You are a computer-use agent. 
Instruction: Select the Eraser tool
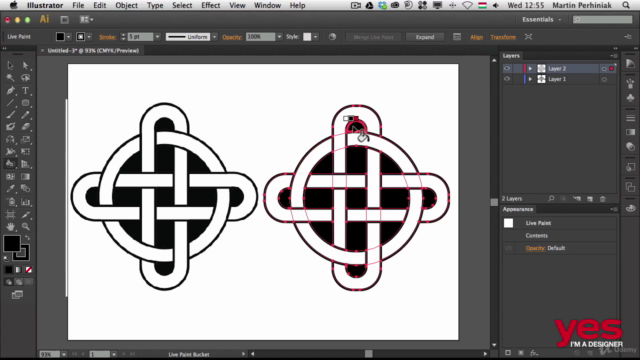click(x=25, y=127)
